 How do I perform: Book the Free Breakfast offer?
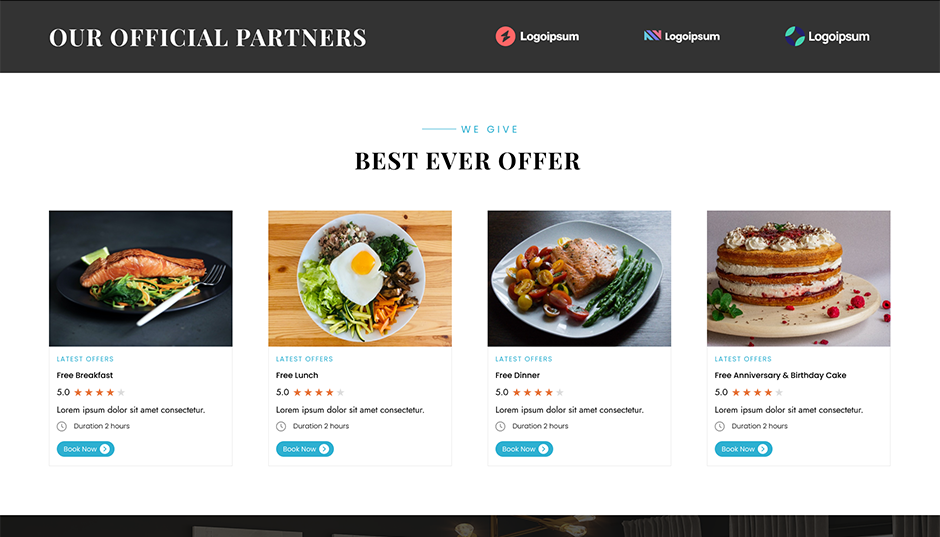pyautogui.click(x=86, y=449)
